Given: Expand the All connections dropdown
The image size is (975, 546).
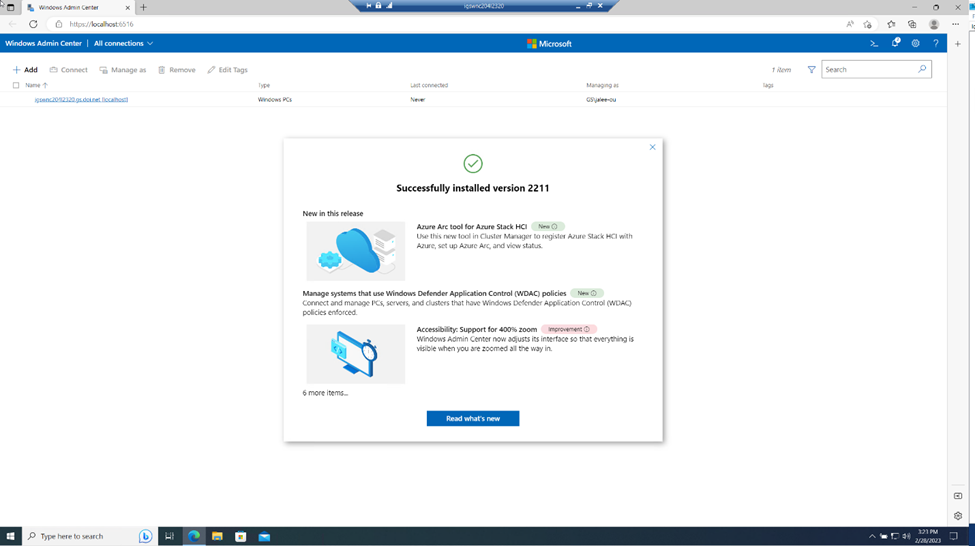Looking at the screenshot, I should click(123, 44).
